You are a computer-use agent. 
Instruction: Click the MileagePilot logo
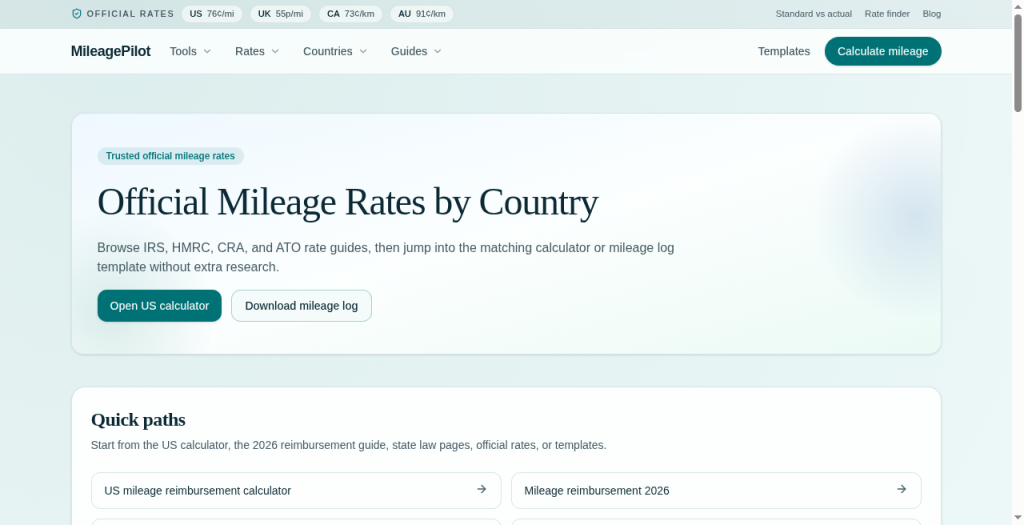pos(110,52)
